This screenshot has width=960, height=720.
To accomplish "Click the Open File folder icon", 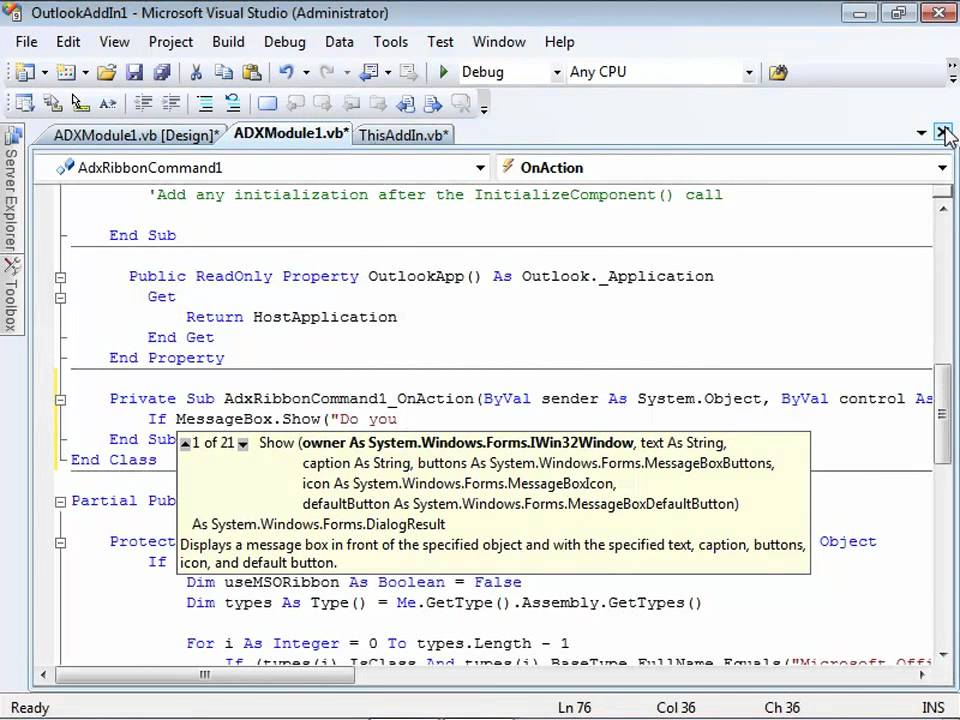I will coord(107,72).
